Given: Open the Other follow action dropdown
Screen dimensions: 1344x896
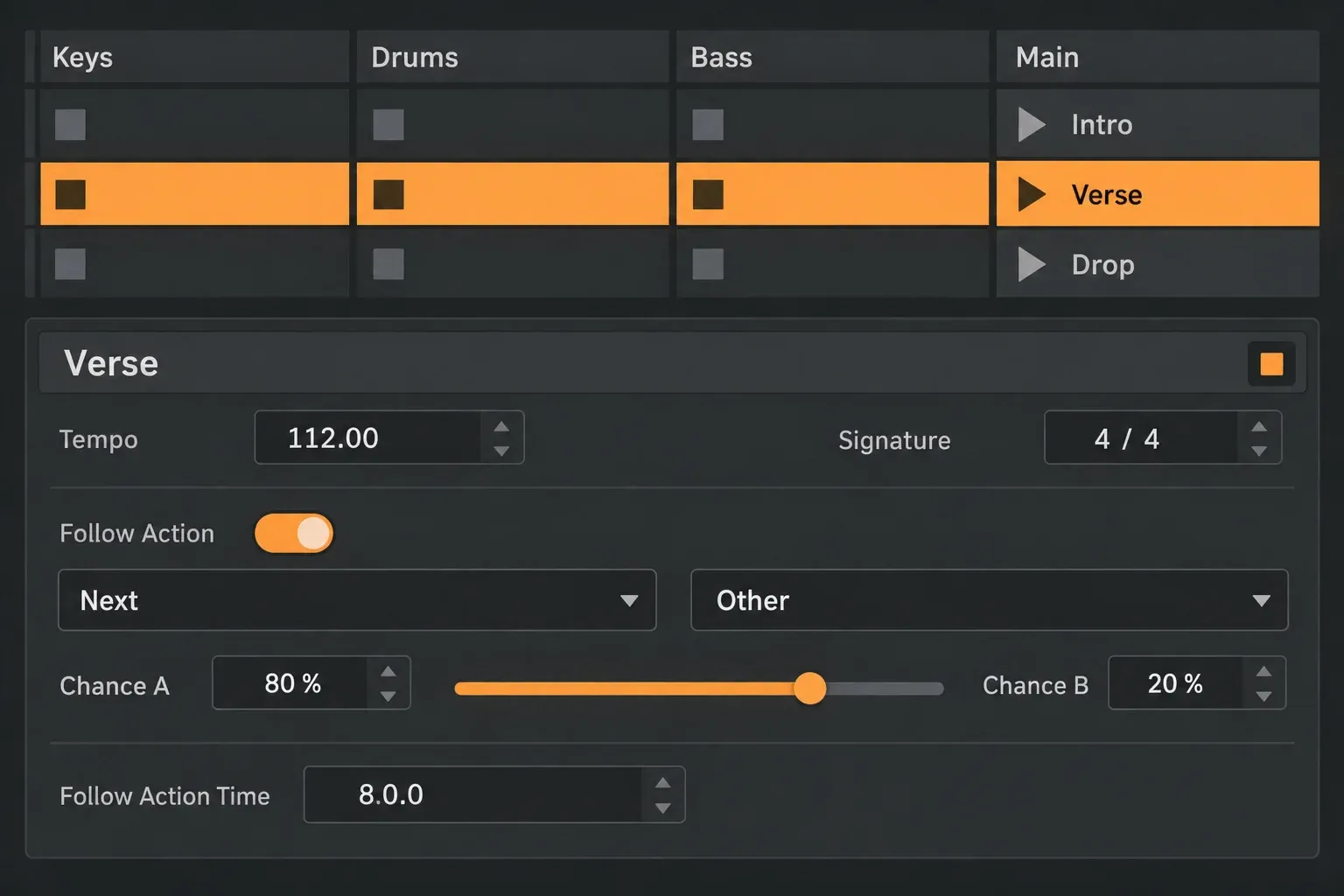Looking at the screenshot, I should click(990, 600).
